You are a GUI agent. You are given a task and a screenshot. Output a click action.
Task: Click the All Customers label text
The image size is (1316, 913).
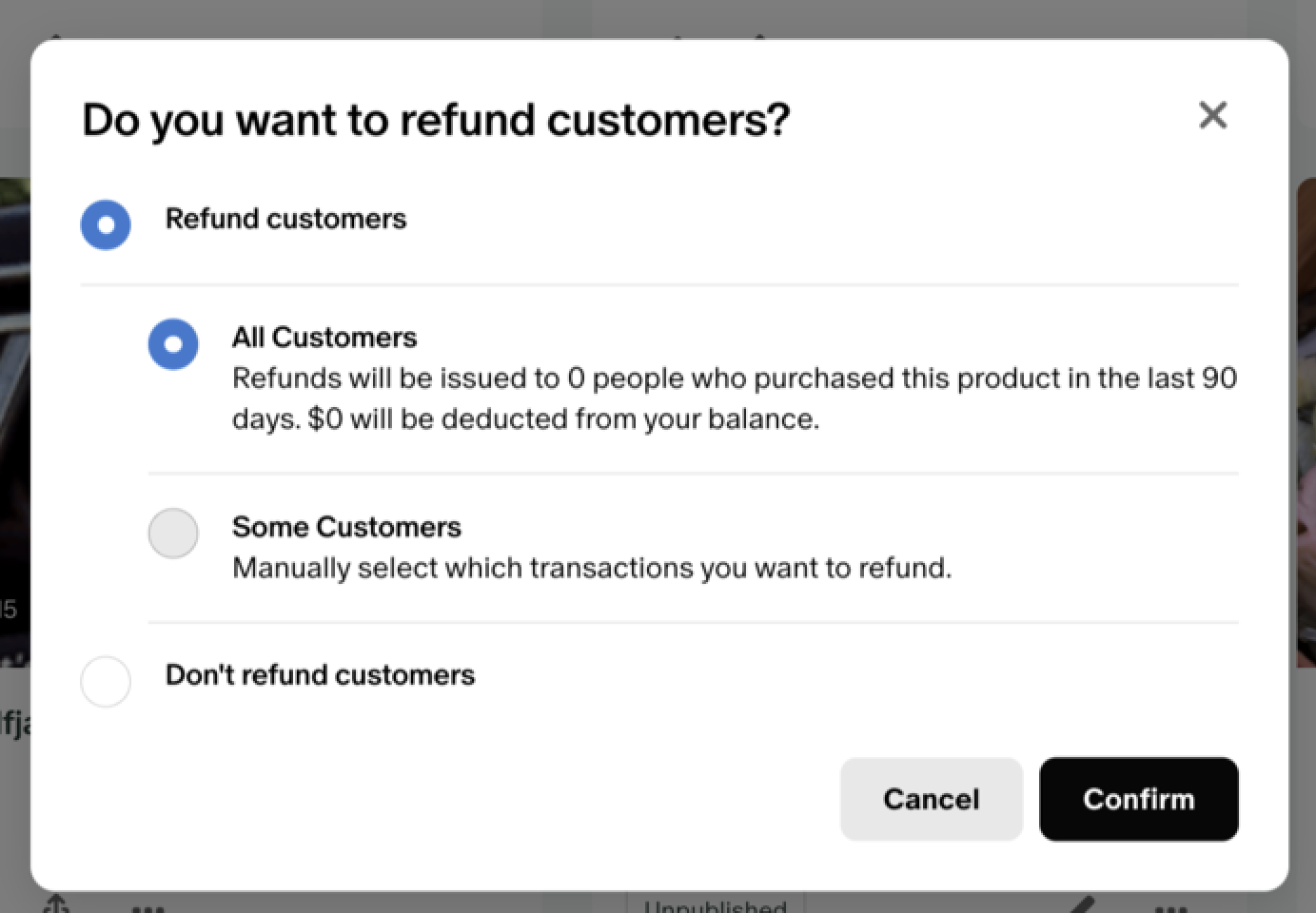(x=324, y=338)
